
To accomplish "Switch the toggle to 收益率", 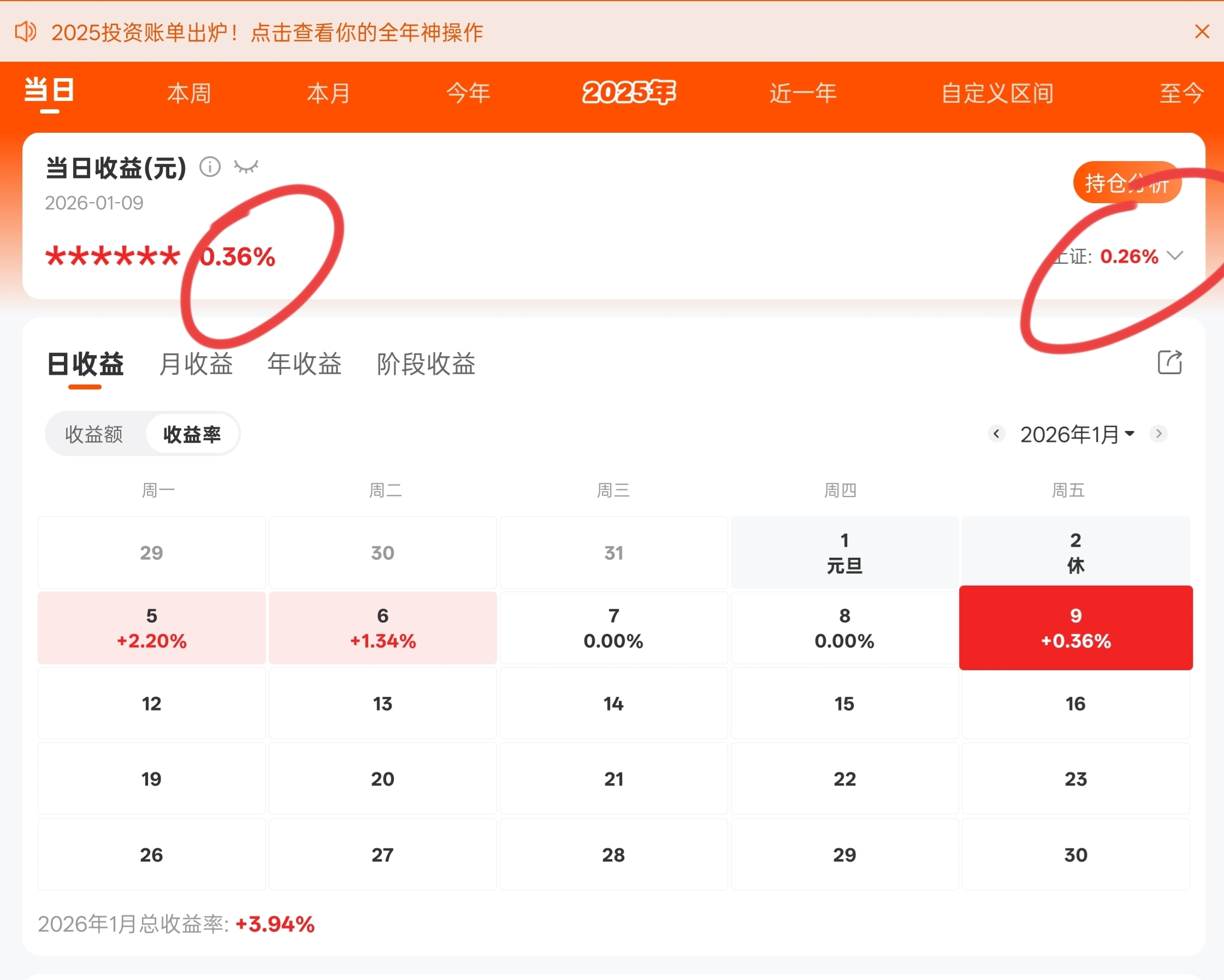I will (192, 434).
